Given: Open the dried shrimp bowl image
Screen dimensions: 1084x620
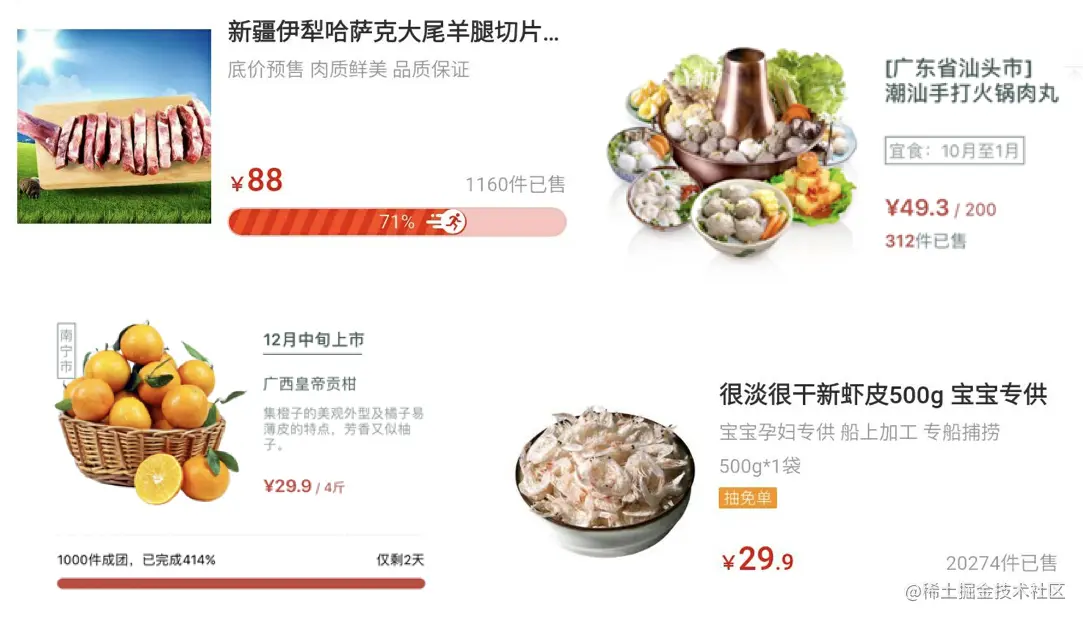Looking at the screenshot, I should (605, 481).
